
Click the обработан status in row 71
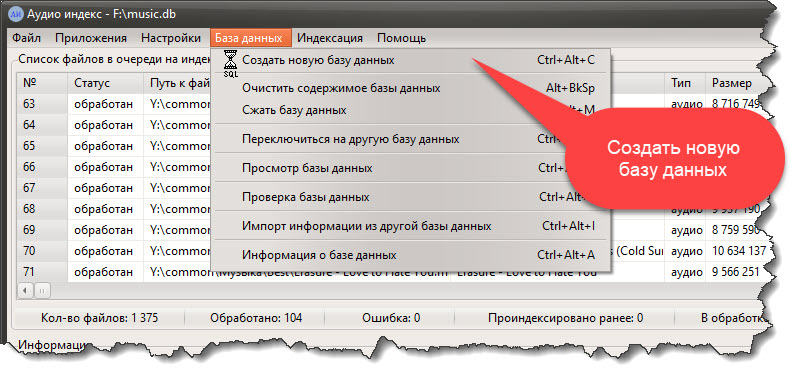point(104,272)
